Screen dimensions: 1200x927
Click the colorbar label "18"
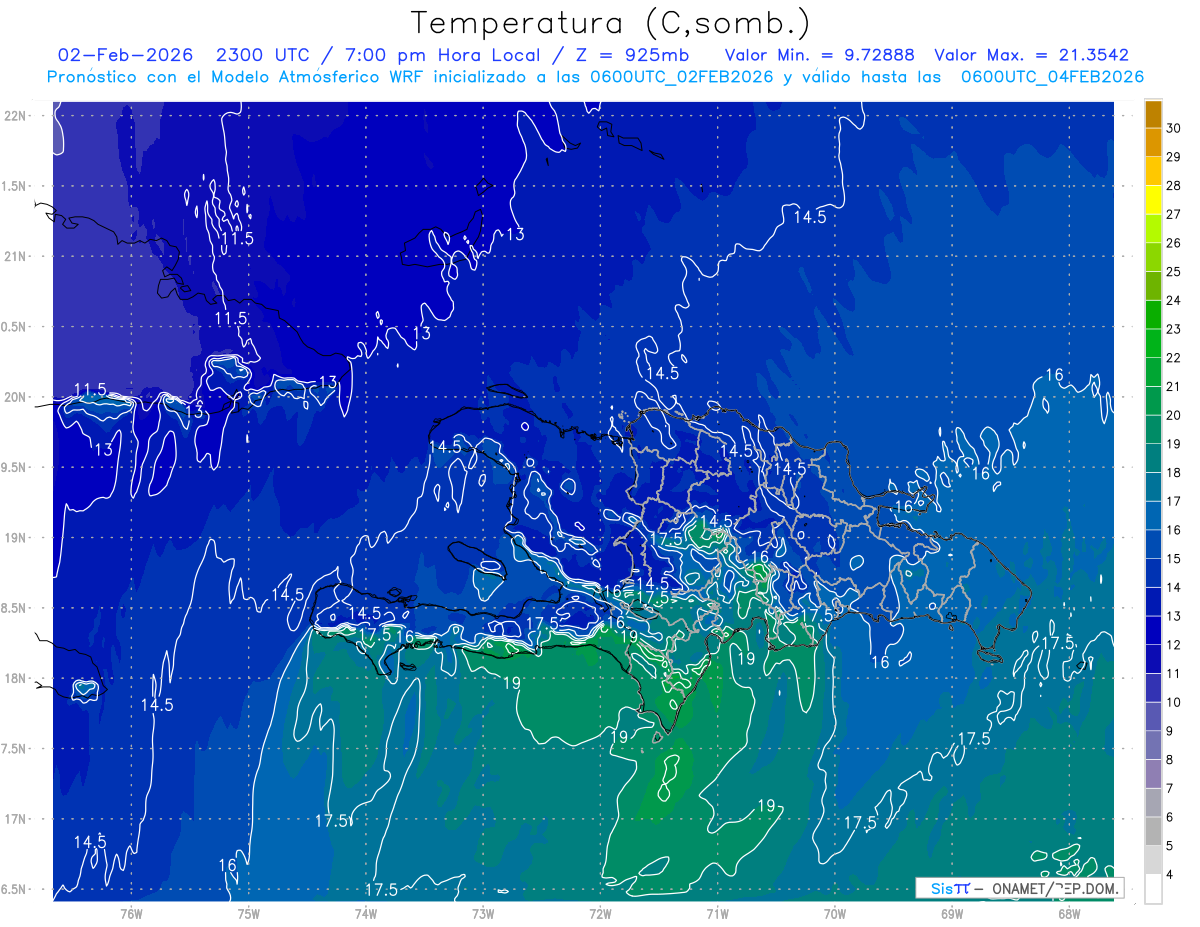pos(1174,473)
